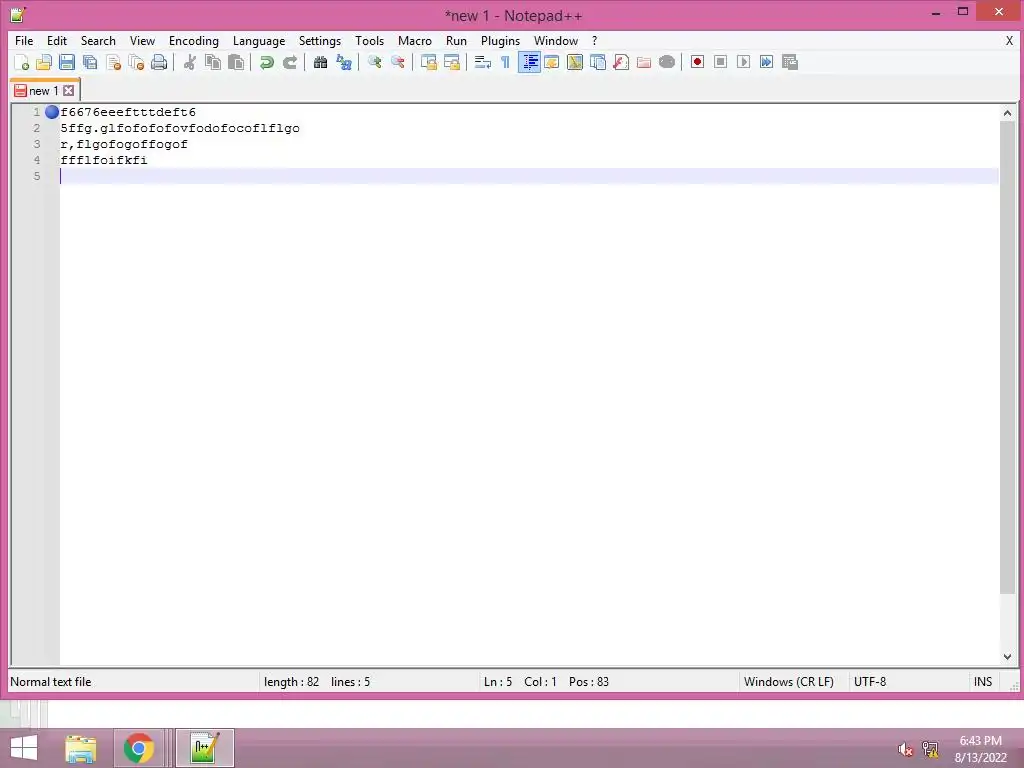Open Folder as Workspace icon
Image resolution: width=1024 pixels, height=768 pixels.
(644, 62)
